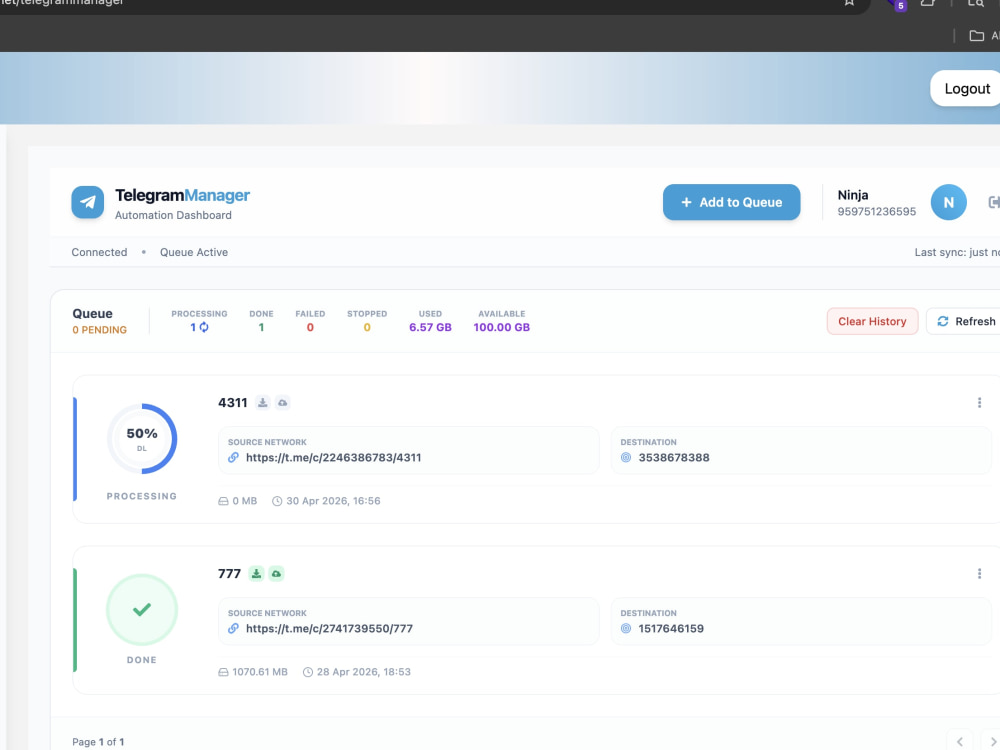Click the storage icon next to 0 MB
The height and width of the screenshot is (750, 1000).
[223, 501]
